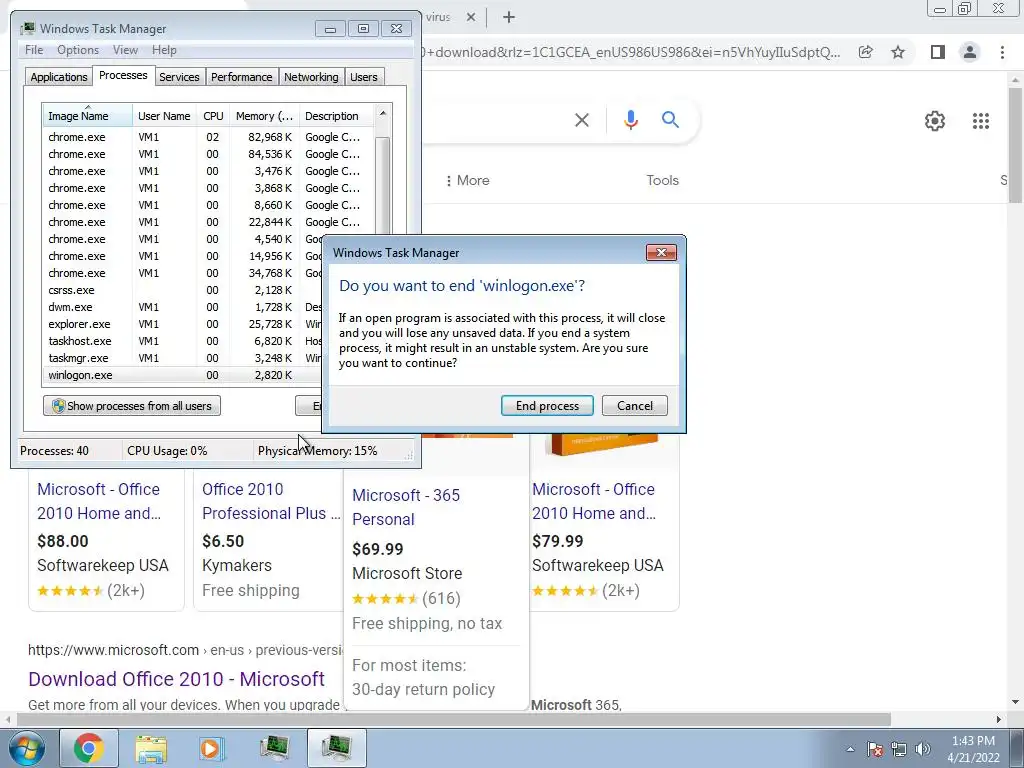Start voice search with microphone icon
The height and width of the screenshot is (768, 1024).
630,120
